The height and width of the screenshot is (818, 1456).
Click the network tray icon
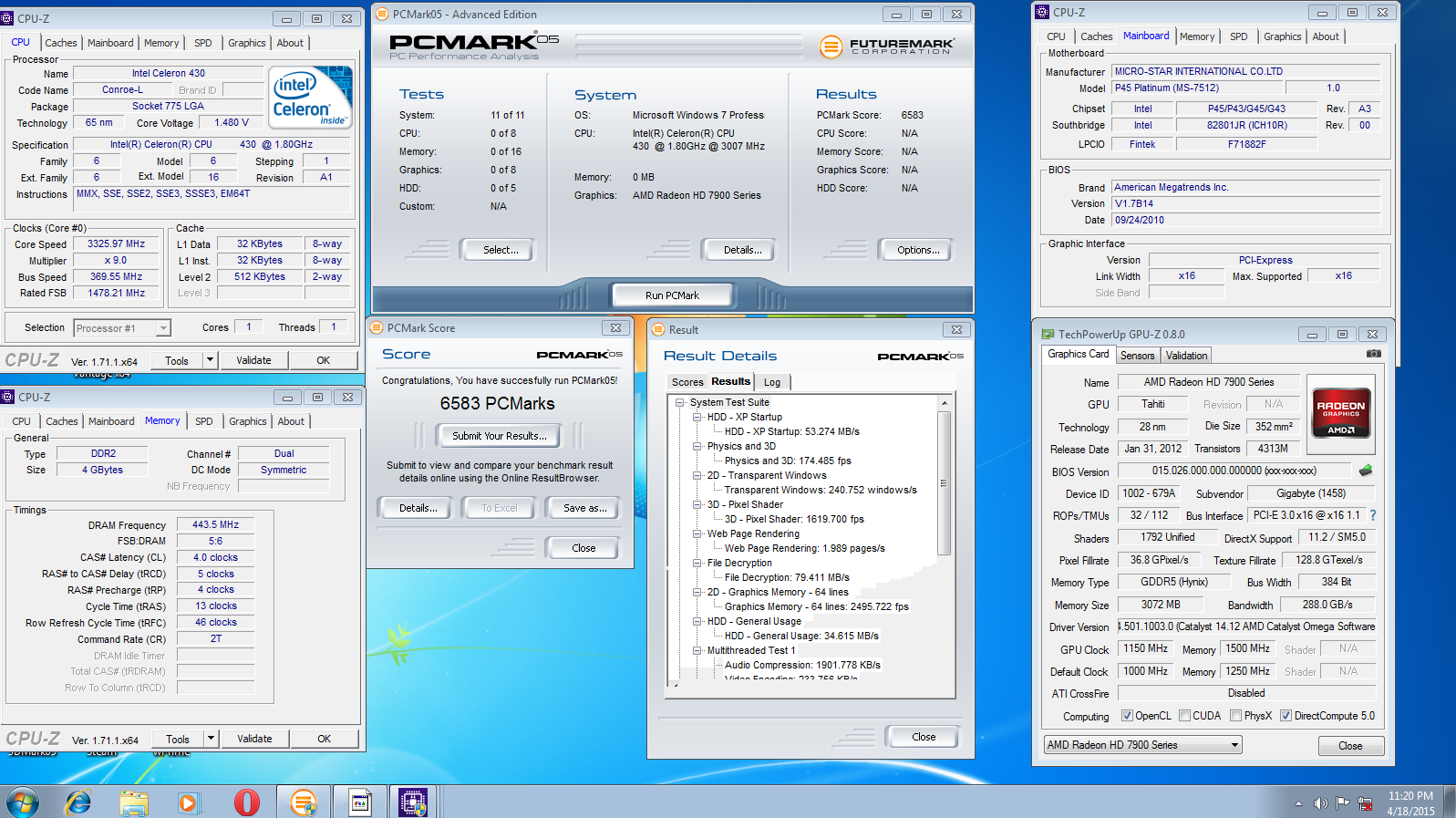(x=1365, y=803)
